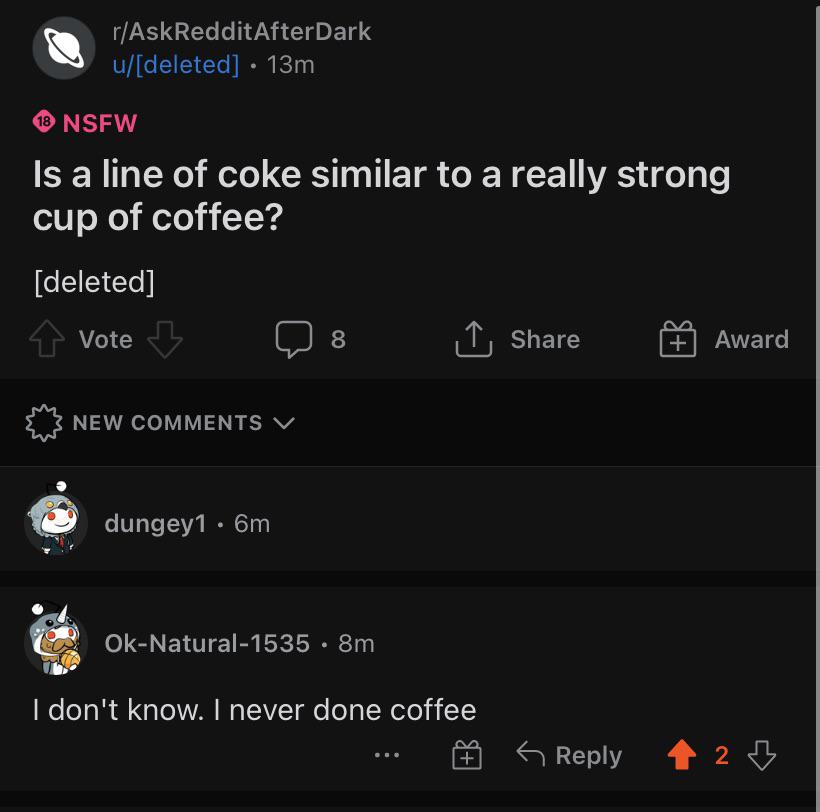
Task: Click the orange upvote arrow showing 2
Action: coord(685,755)
